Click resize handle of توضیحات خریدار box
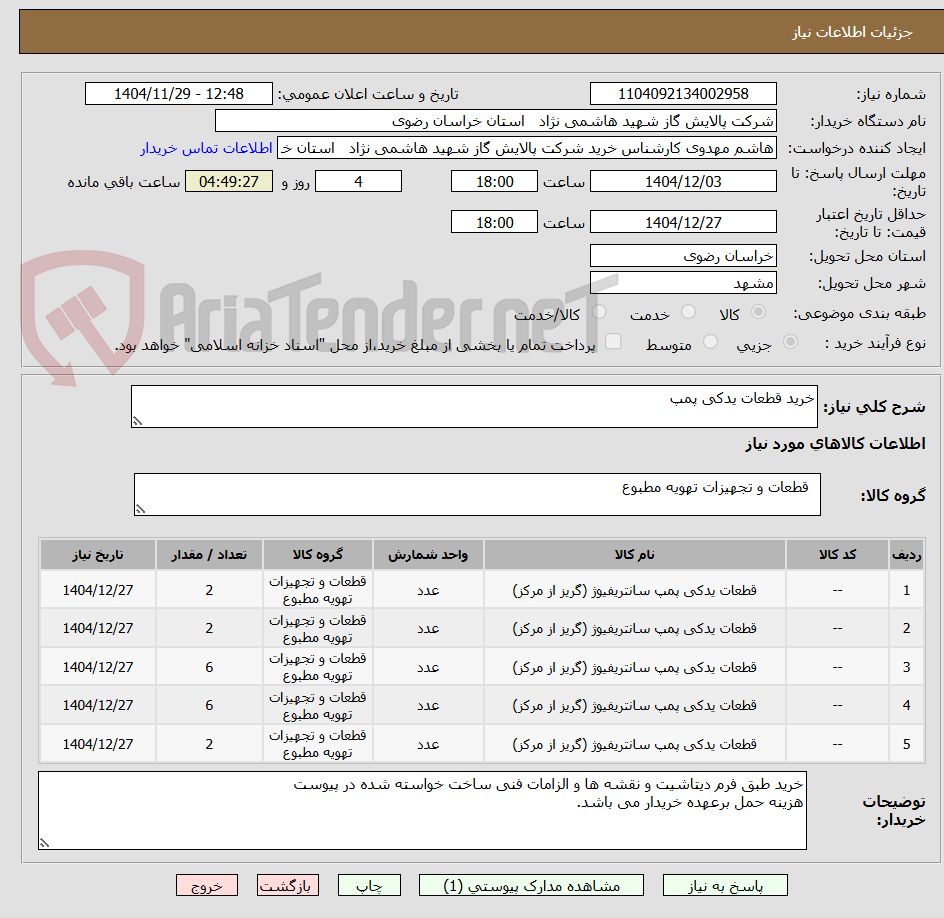This screenshot has height=918, width=944. click(x=44, y=843)
